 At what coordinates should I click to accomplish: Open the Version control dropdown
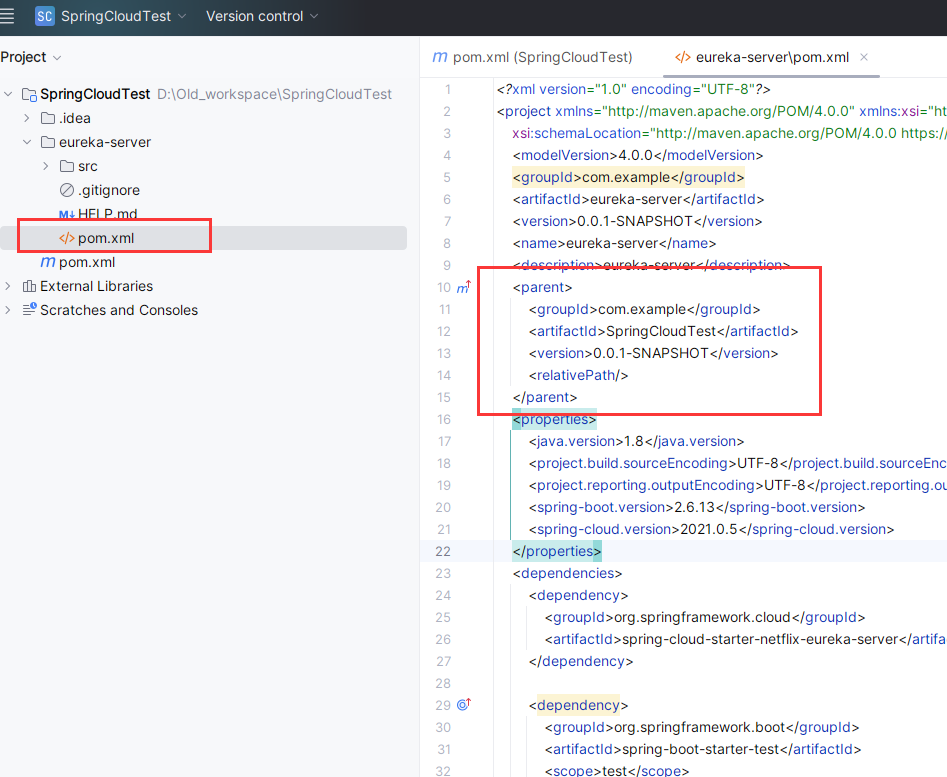point(262,16)
